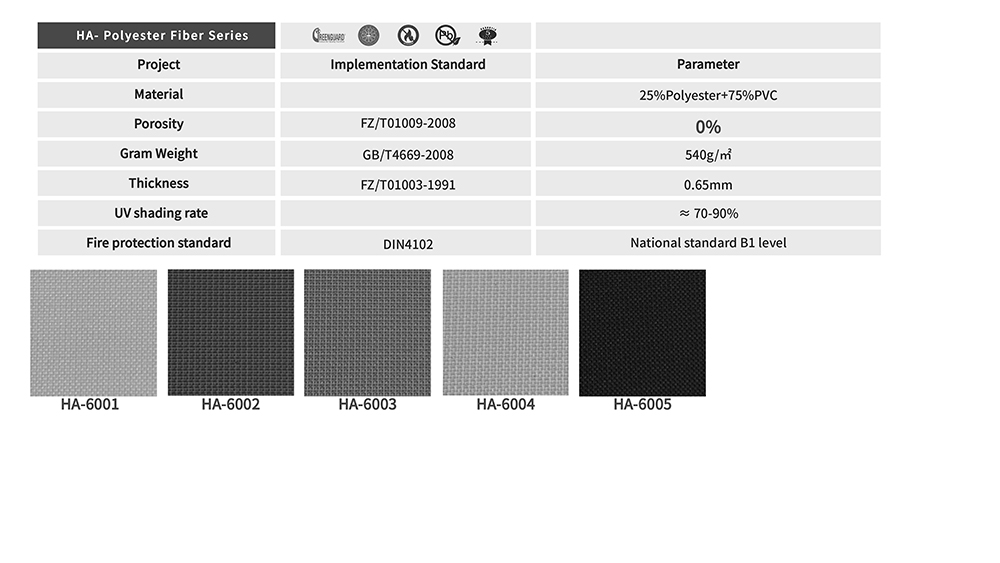Click the HA-6005 label text
Screen dimensions: 1000x563
pos(642,405)
